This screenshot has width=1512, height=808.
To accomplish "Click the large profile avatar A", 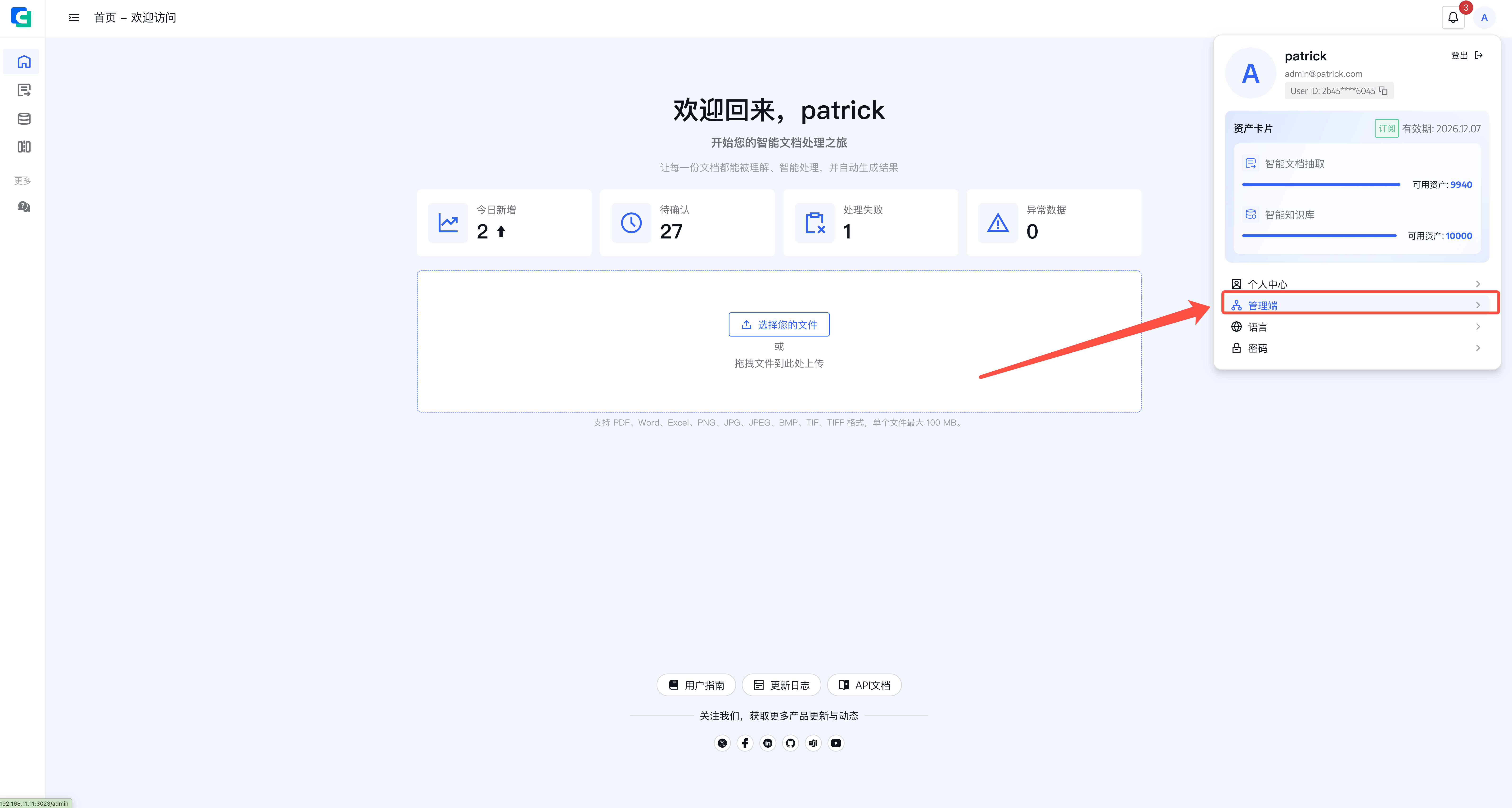I will point(1250,73).
